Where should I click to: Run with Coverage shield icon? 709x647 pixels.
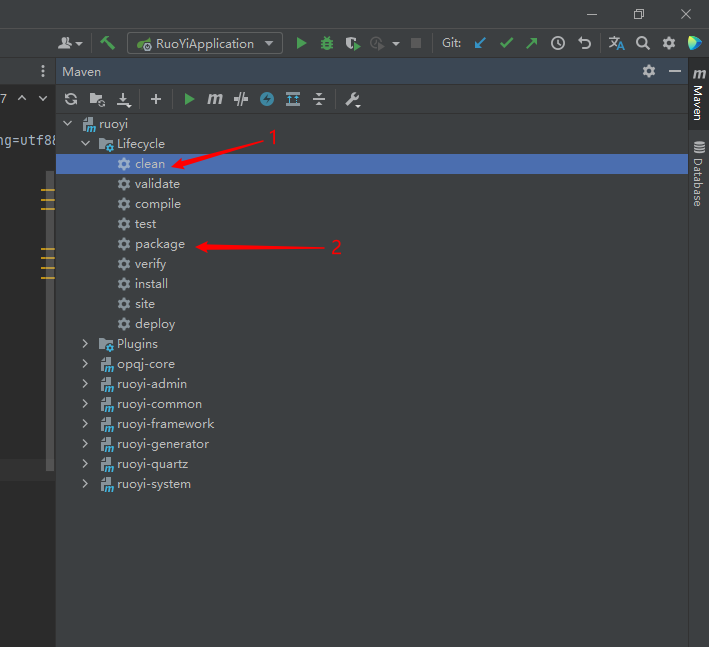click(352, 43)
